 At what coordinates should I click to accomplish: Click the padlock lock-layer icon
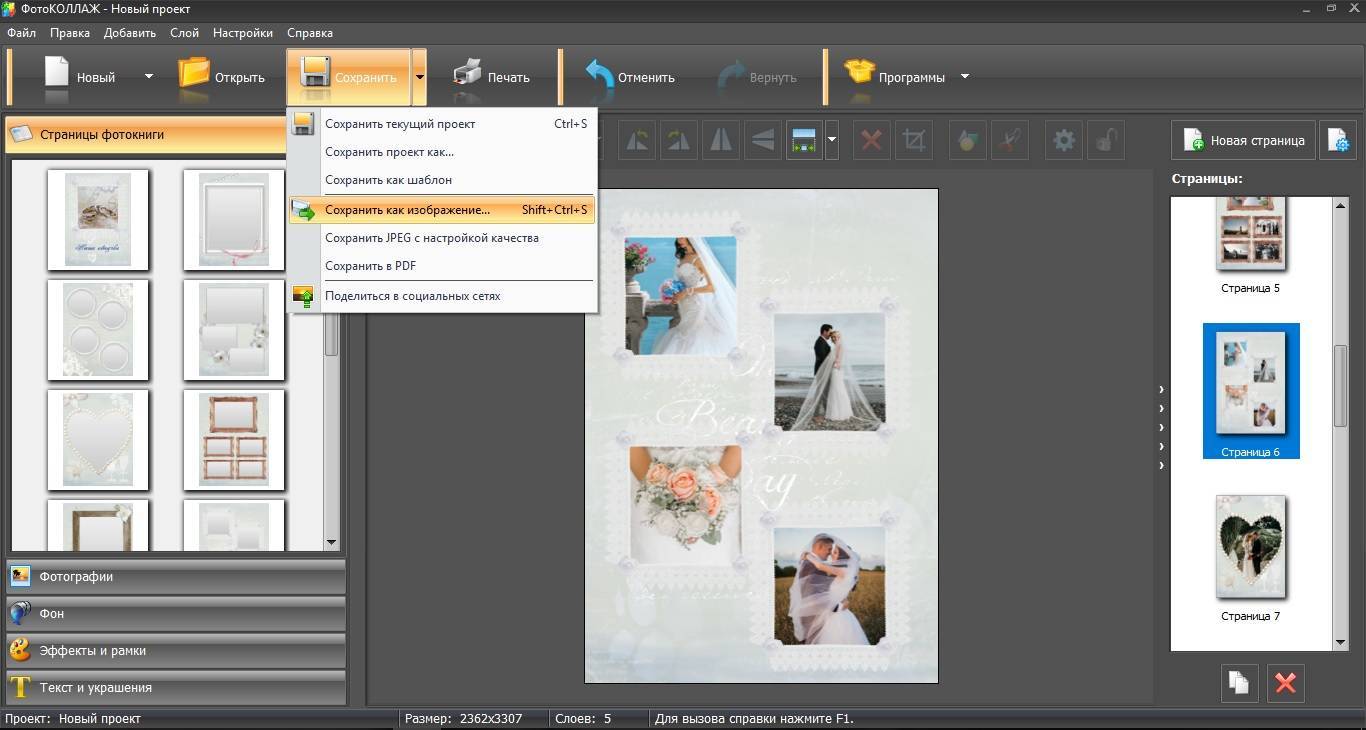coord(1105,141)
